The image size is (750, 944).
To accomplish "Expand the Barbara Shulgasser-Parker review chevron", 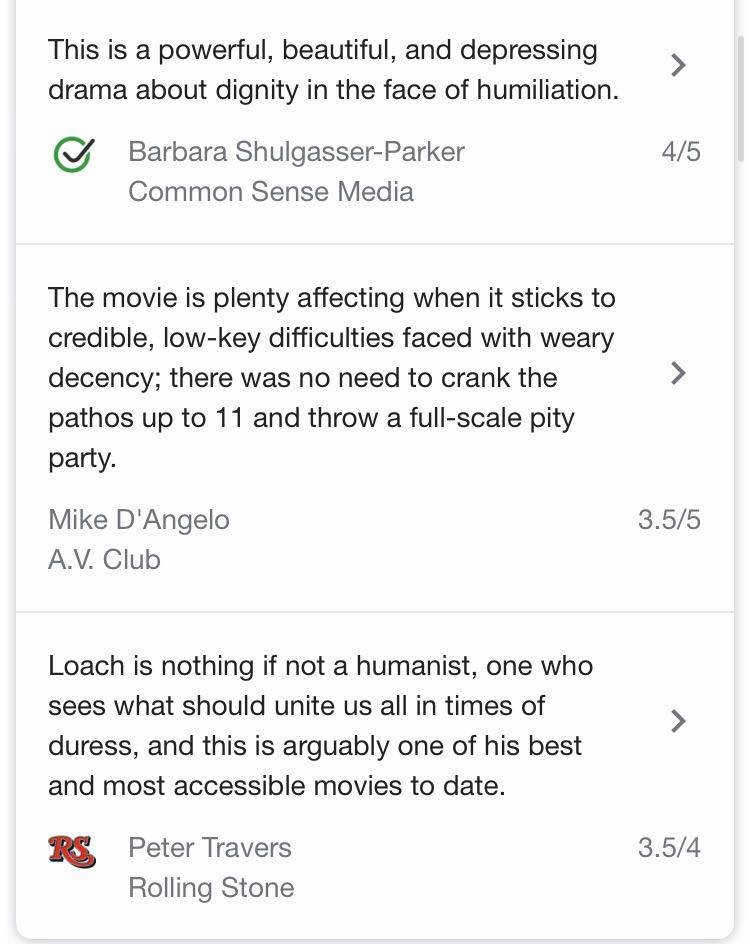I will [x=678, y=65].
